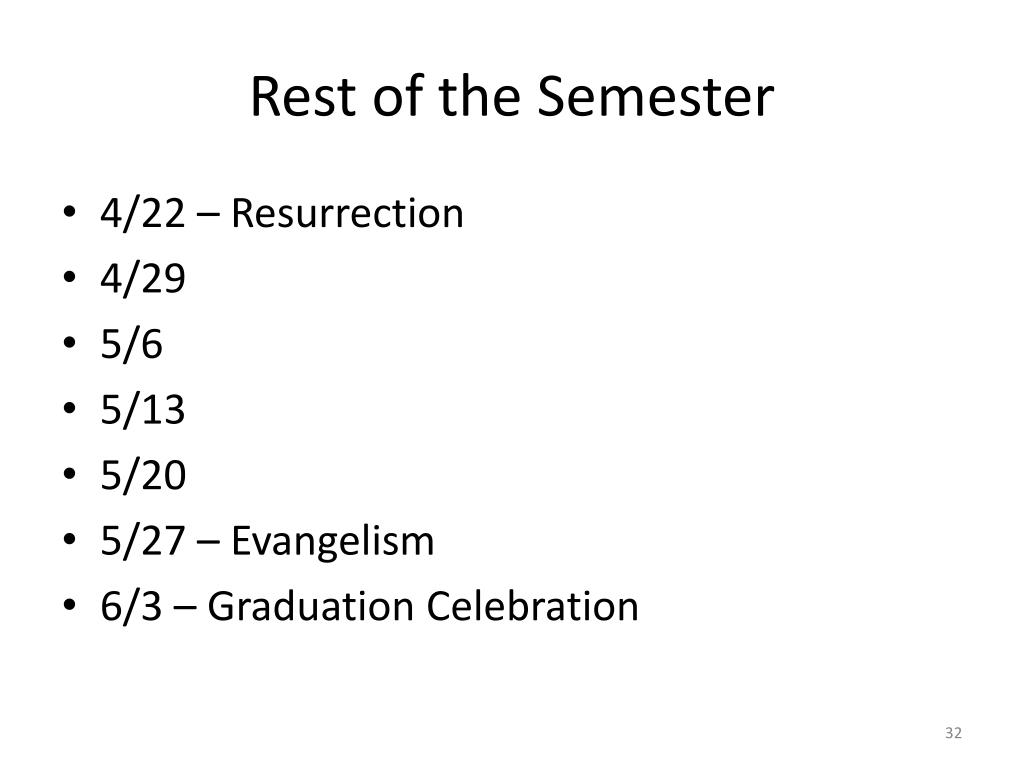Click the 4/22 date text
This screenshot has height=768, width=1024.
coord(143,214)
